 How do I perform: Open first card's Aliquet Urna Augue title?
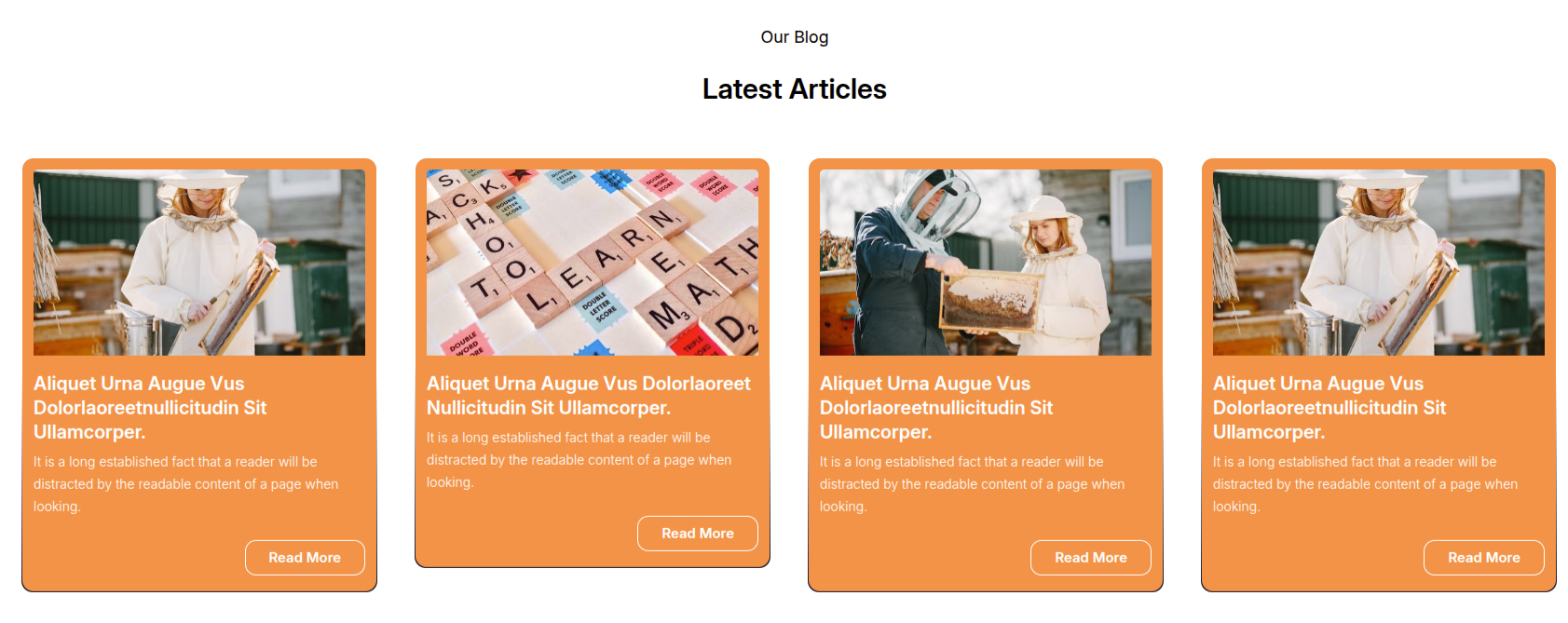[150, 408]
